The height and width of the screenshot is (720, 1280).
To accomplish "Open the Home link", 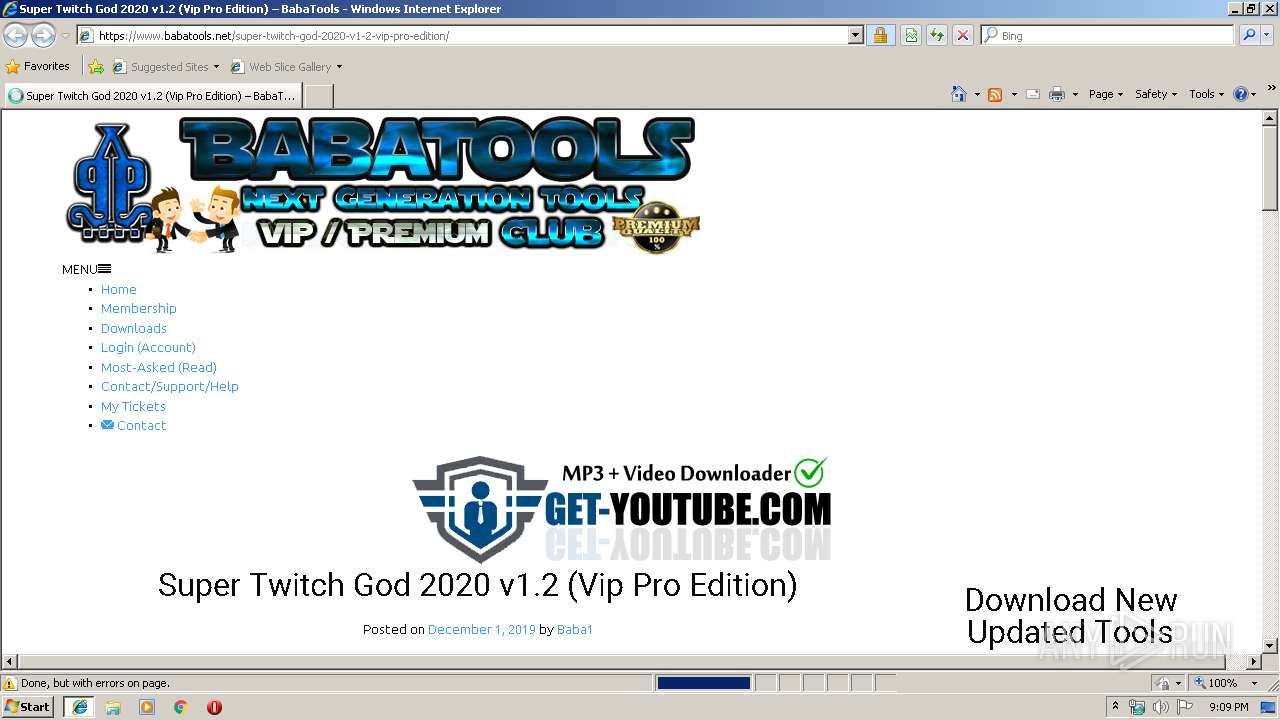I will point(118,289).
